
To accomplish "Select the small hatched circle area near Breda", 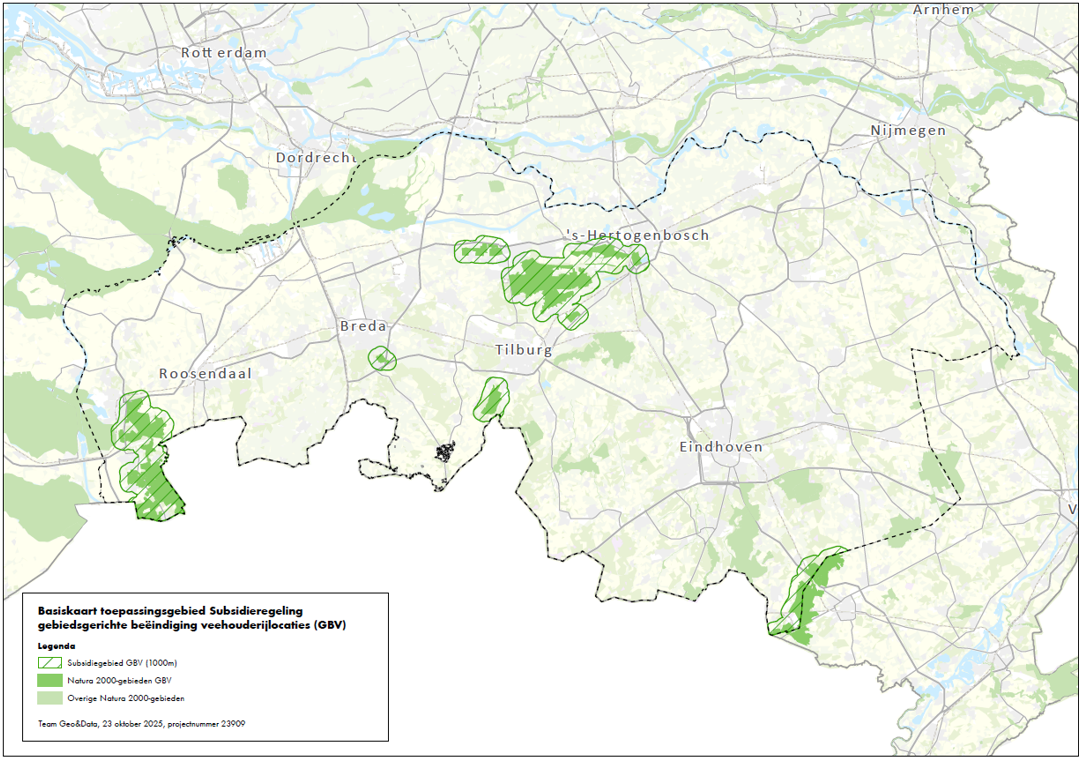I will (380, 358).
